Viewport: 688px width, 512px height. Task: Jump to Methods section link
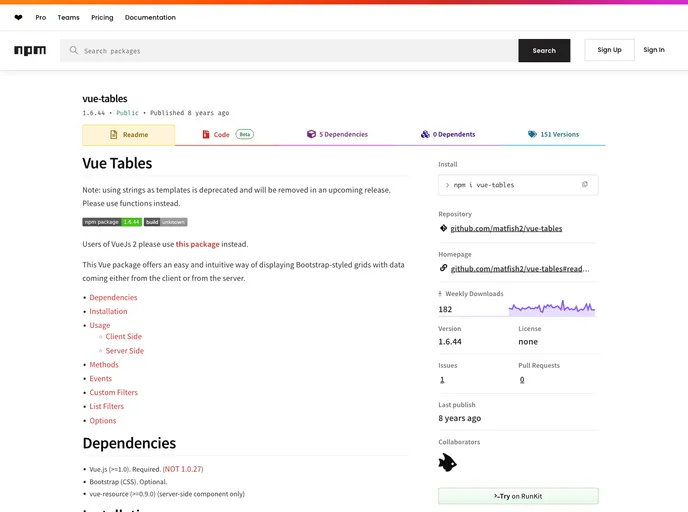pyautogui.click(x=104, y=365)
